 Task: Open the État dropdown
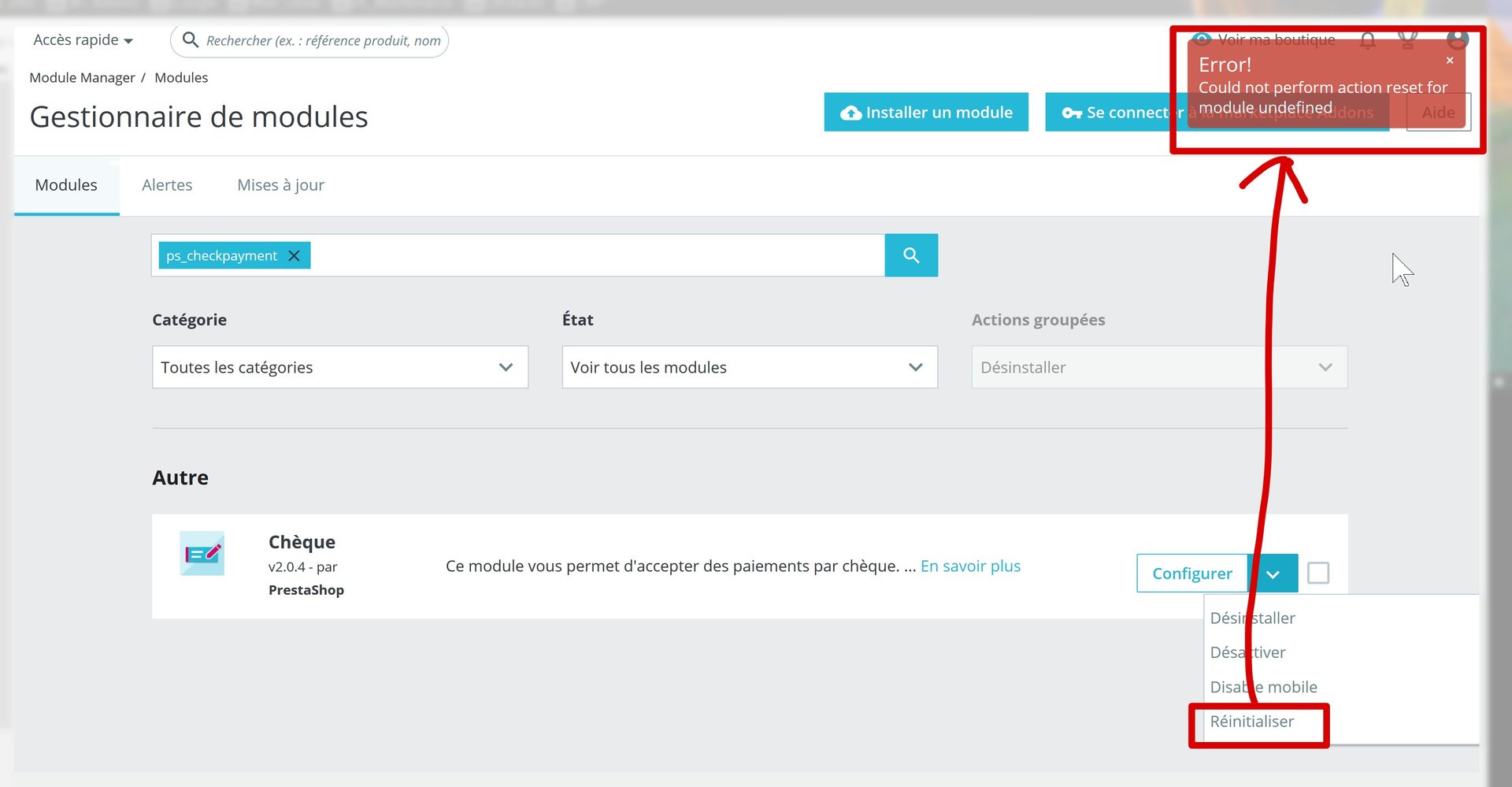750,367
